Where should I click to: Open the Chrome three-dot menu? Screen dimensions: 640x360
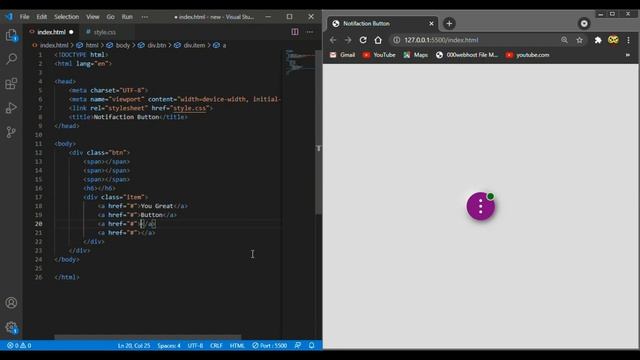point(629,40)
